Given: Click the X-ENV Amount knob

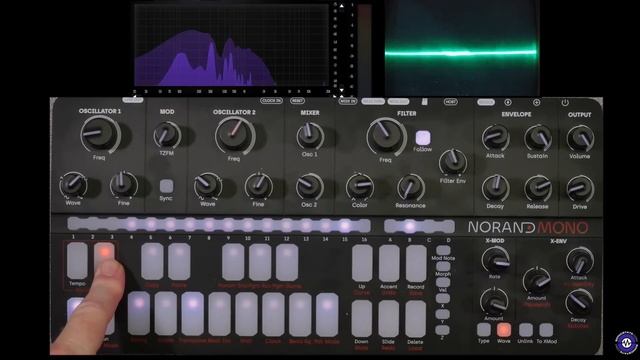Looking at the screenshot, I should click(x=536, y=281).
